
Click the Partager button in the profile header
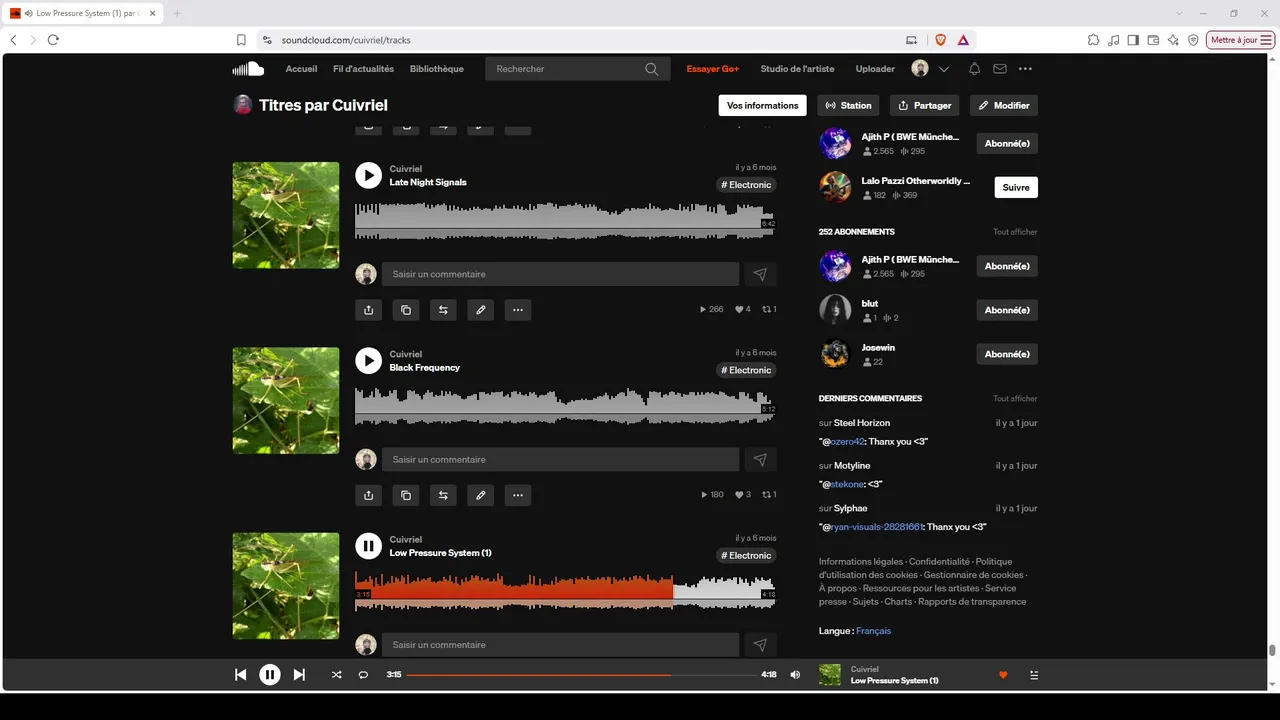(x=925, y=105)
